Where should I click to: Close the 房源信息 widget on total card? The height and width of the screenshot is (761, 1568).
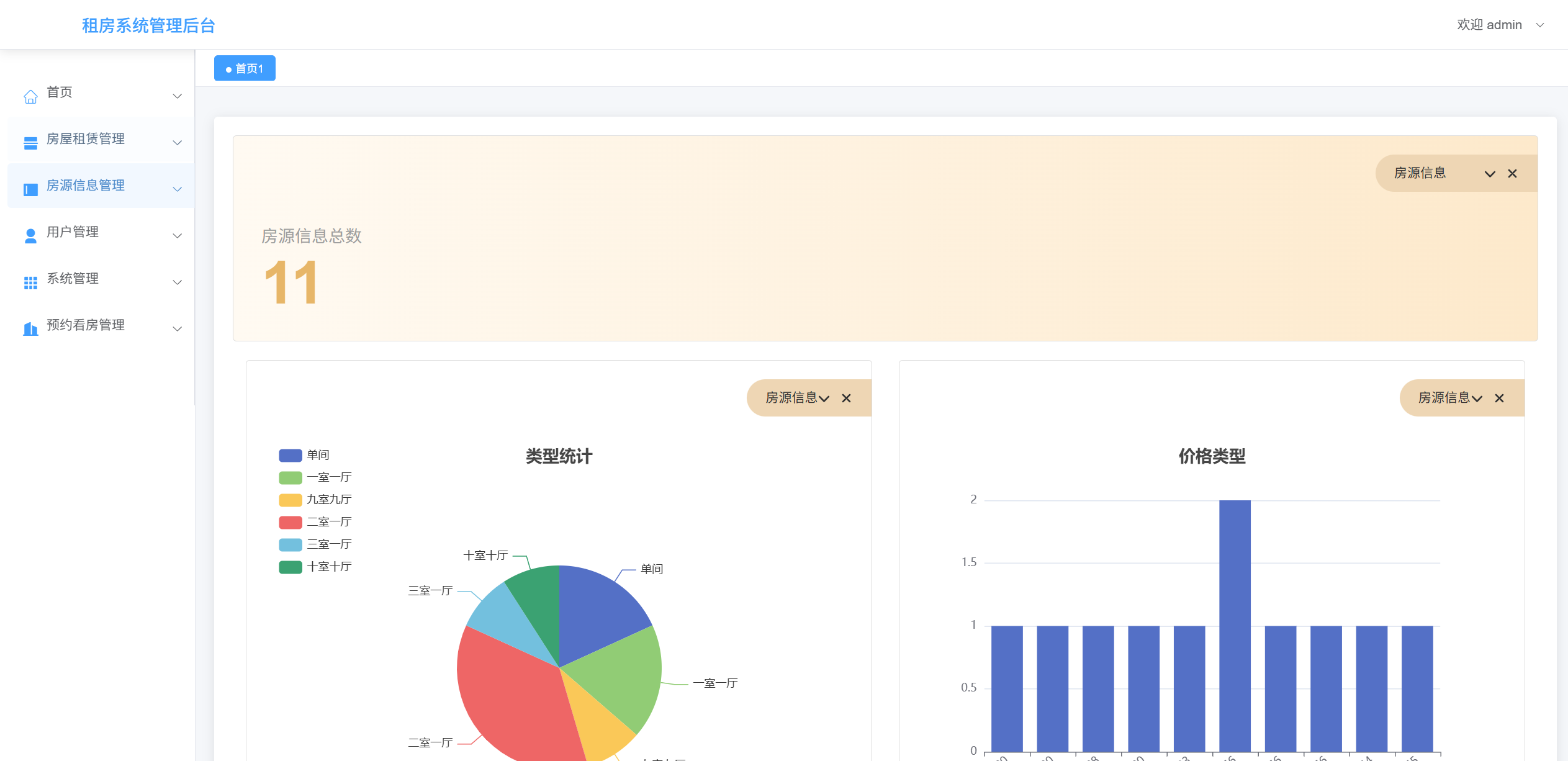(1512, 174)
